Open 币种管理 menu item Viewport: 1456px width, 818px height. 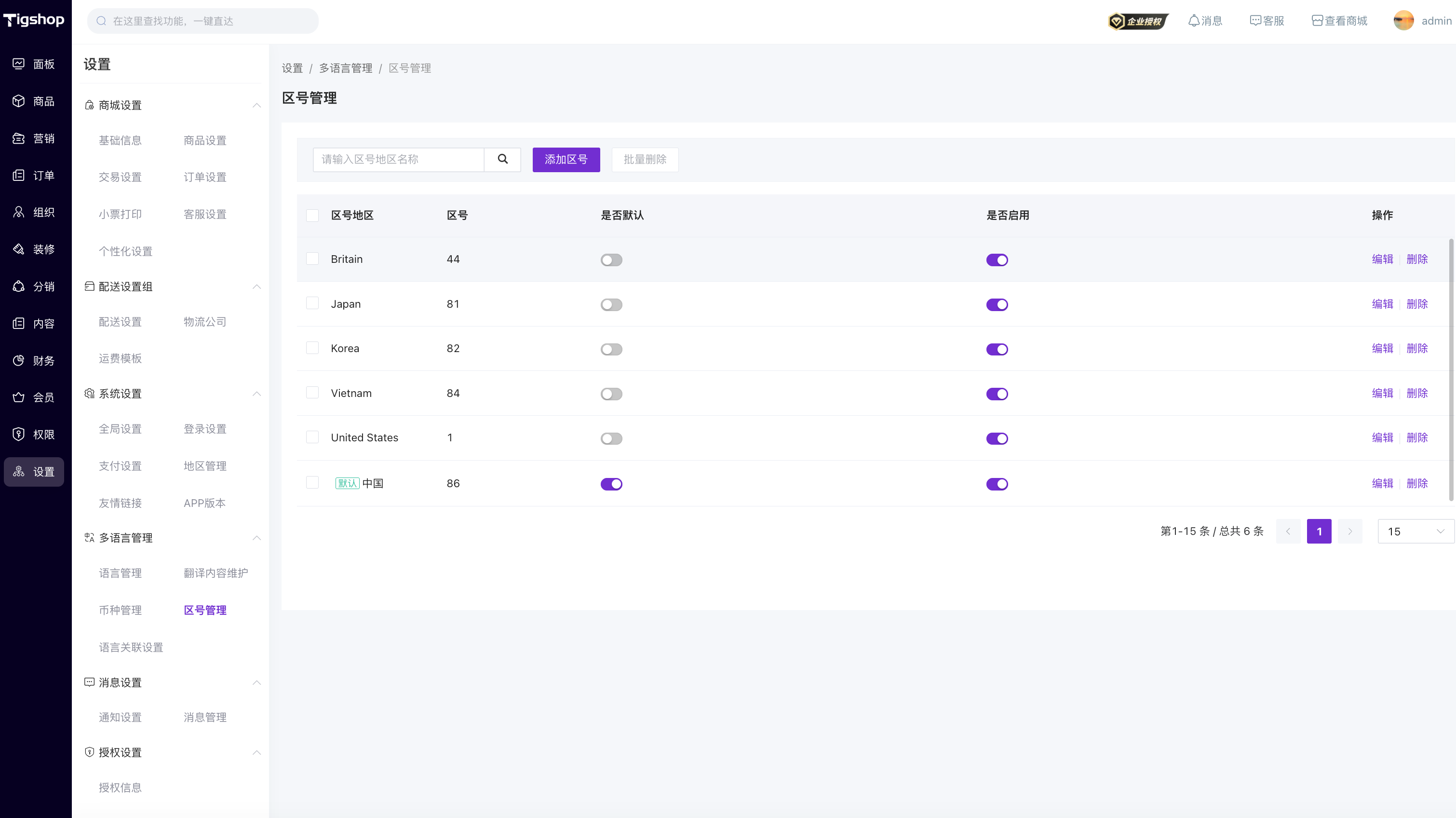coord(120,610)
